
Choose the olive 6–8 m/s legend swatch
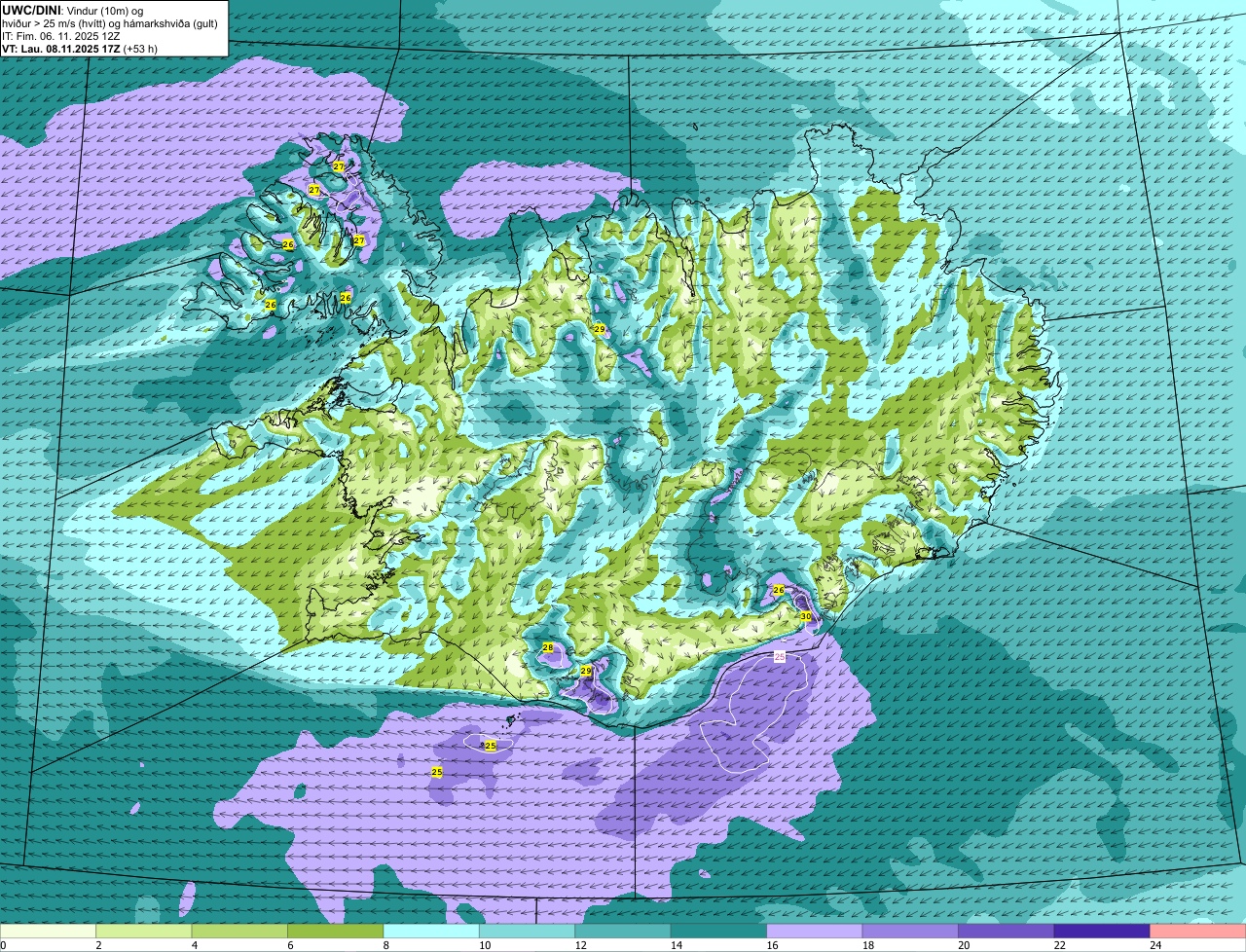point(336,932)
